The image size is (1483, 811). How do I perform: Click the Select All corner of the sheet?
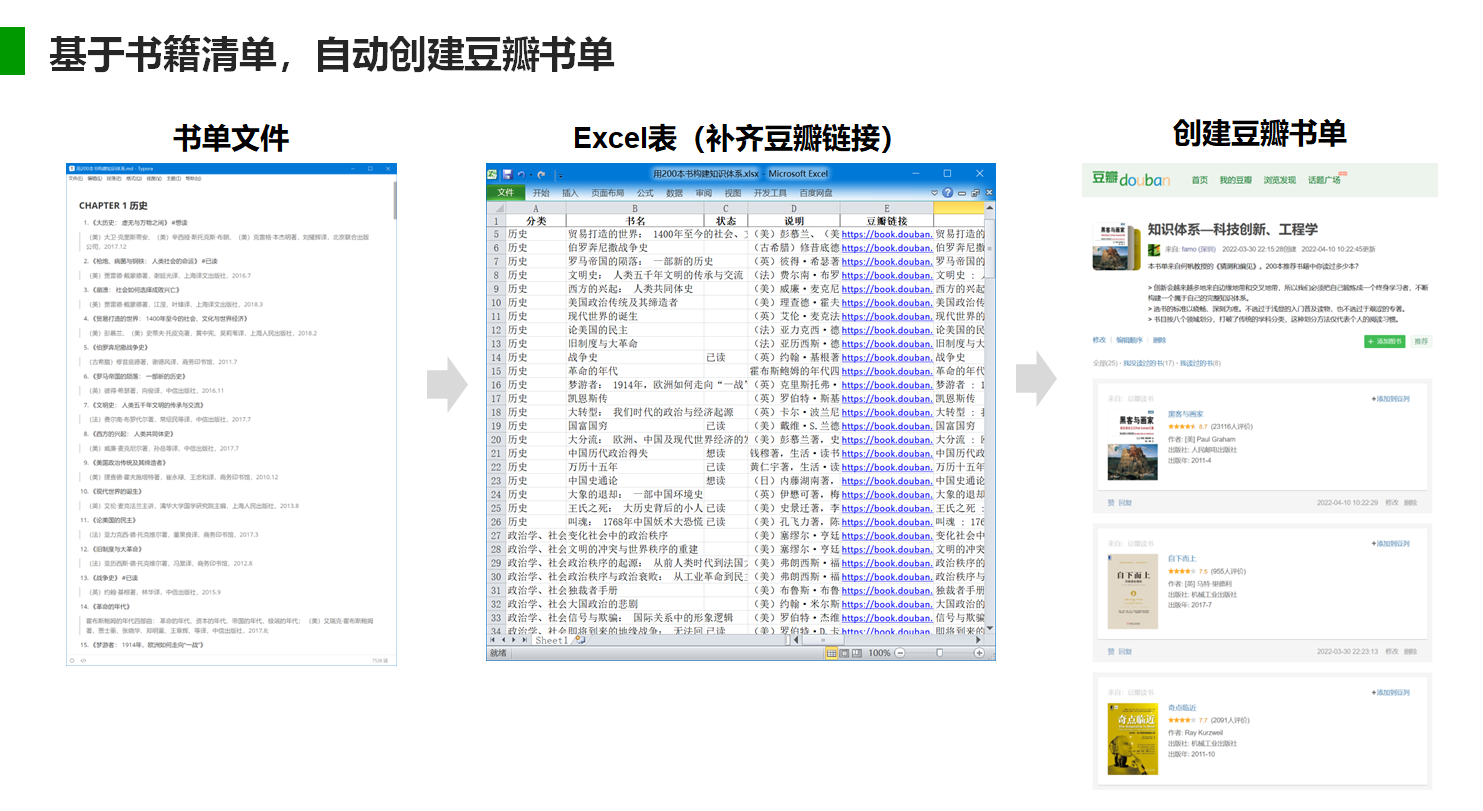click(x=496, y=208)
